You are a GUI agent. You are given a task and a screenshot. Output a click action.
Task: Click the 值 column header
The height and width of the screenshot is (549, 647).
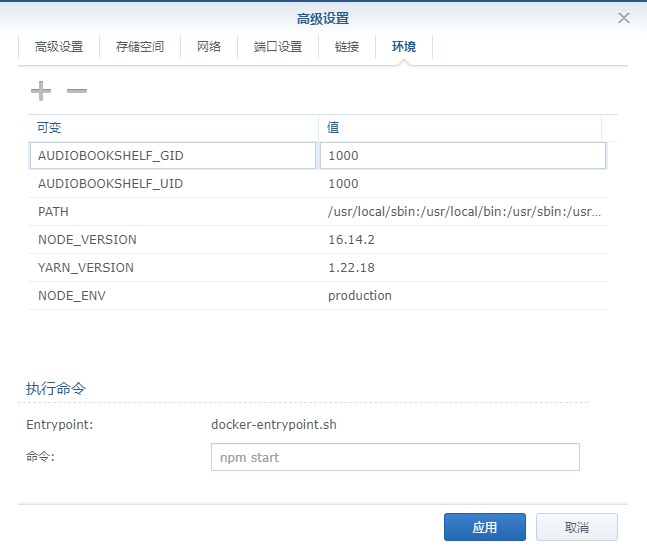coord(460,128)
